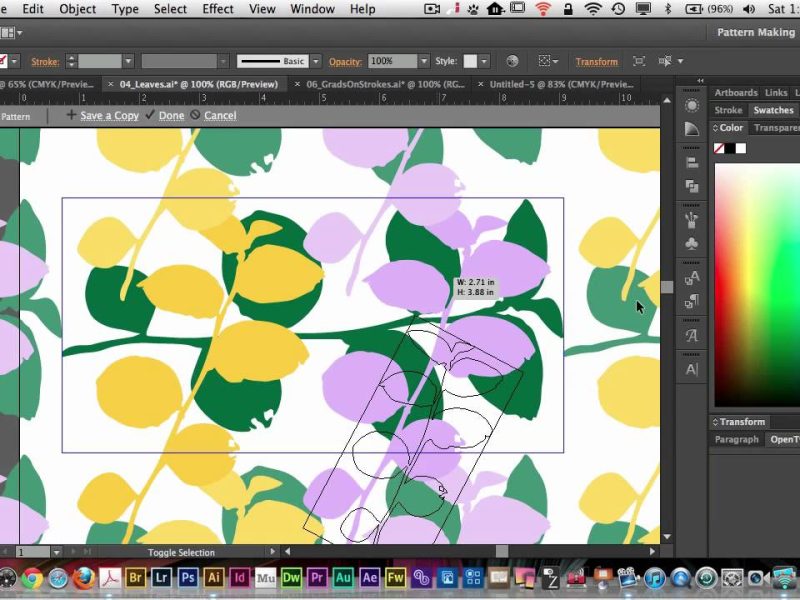
Task: Open the graphic Style dropdown
Action: click(x=484, y=61)
